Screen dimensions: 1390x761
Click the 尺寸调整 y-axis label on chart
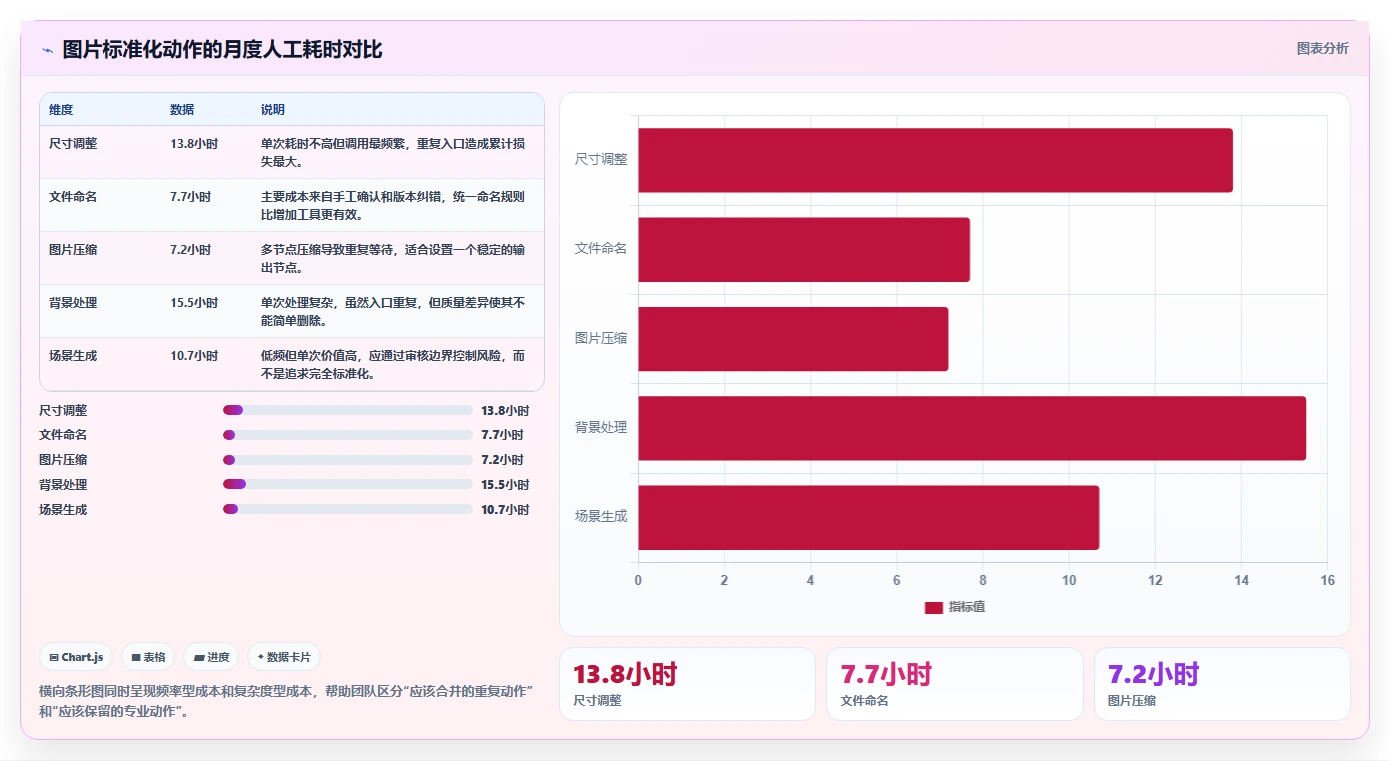click(x=601, y=159)
